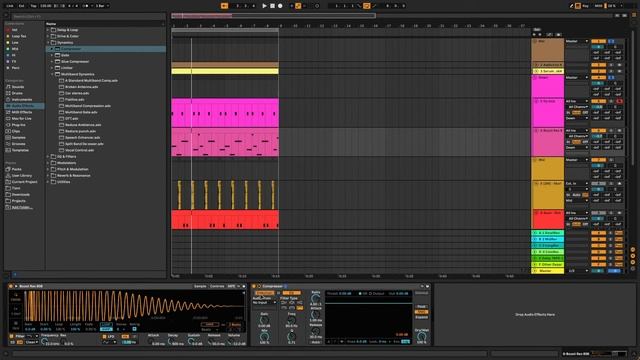This screenshot has width=640, height=360.
Task: Open User Library in Places
Action: pos(22,176)
